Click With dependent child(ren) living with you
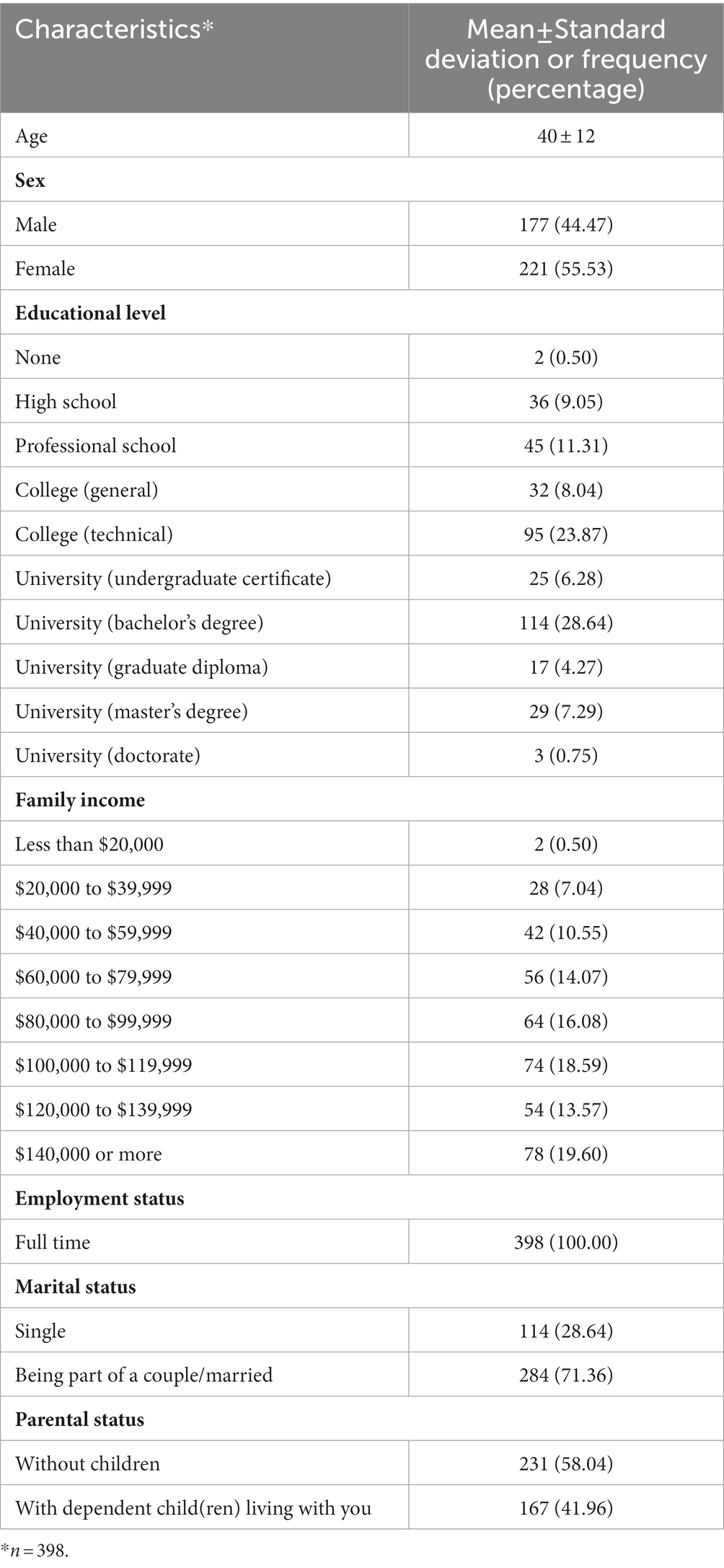 pos(193,1507)
